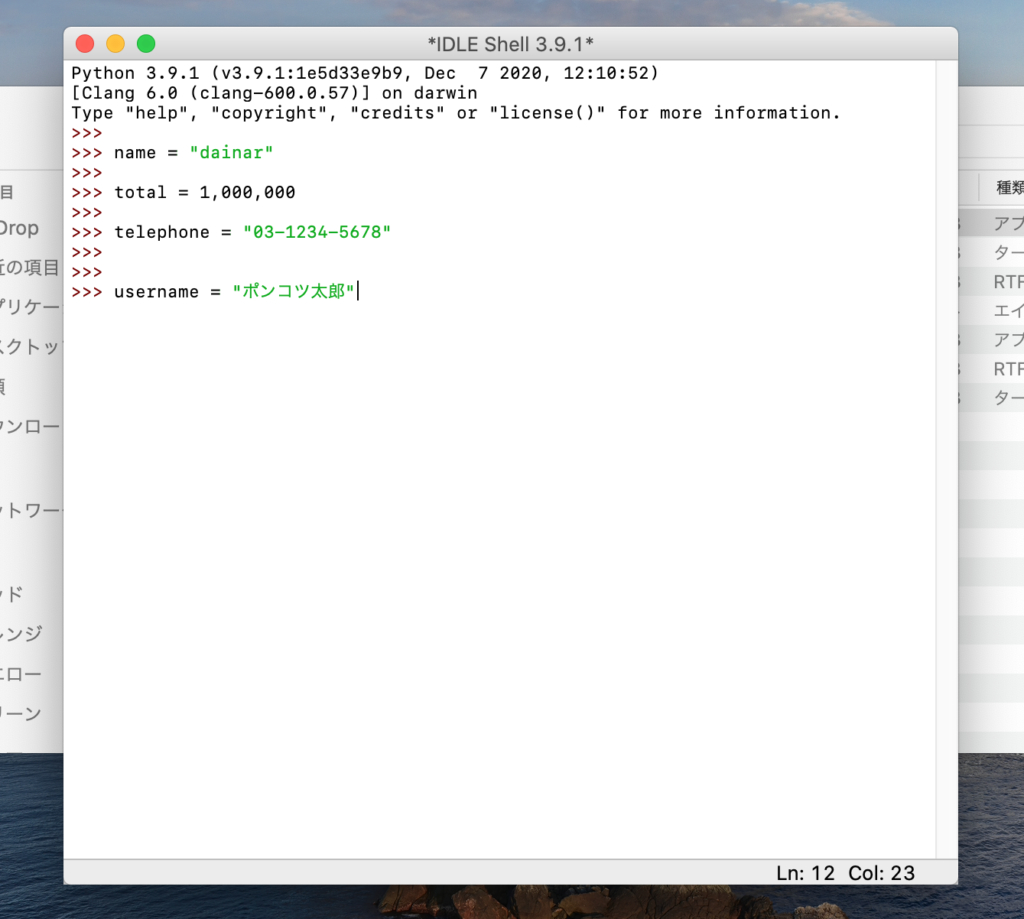Click the 'Col: 23' status indicator
This screenshot has width=1024, height=919.
pos(882,873)
